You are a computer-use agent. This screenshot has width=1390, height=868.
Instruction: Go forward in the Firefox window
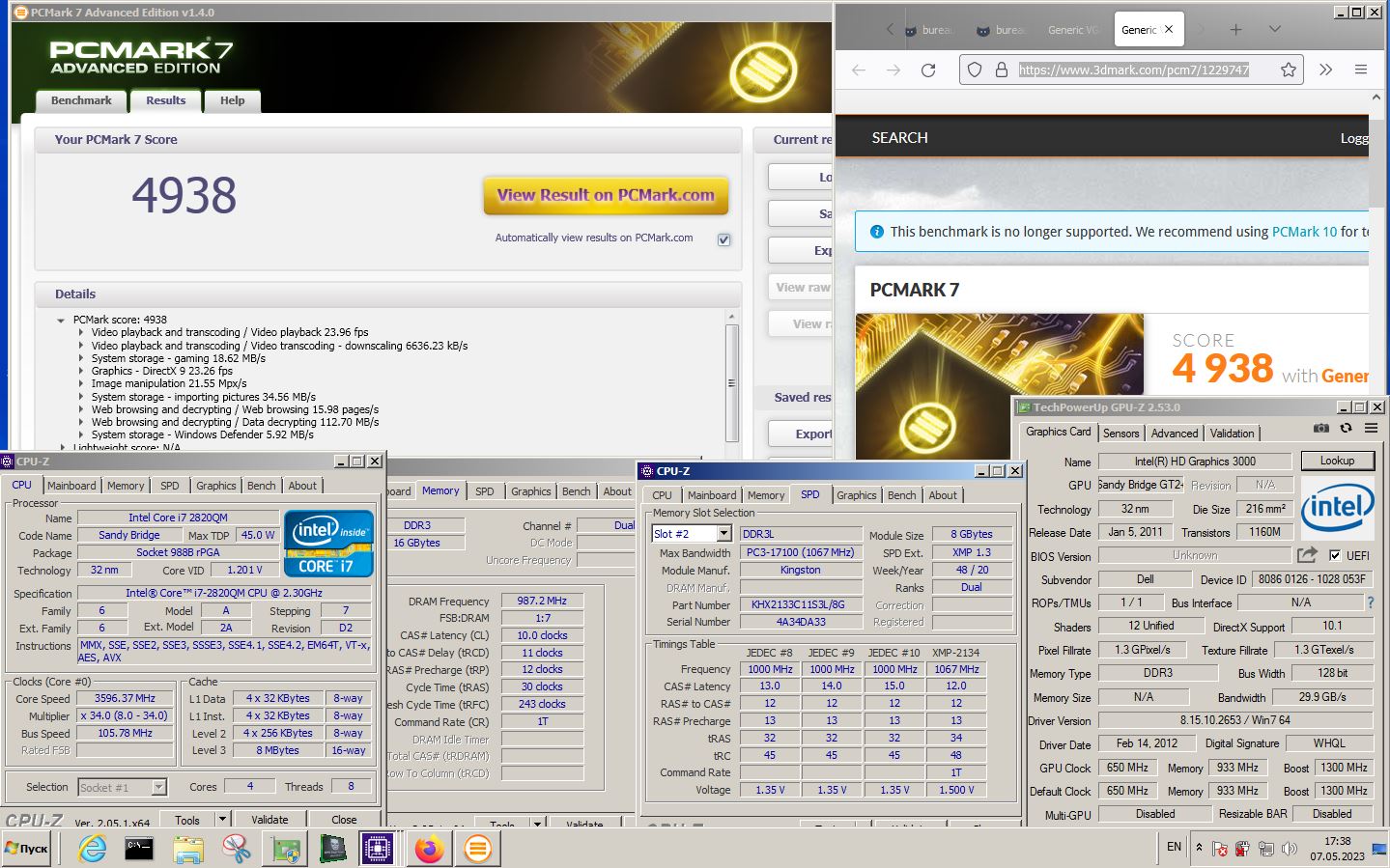click(x=894, y=70)
